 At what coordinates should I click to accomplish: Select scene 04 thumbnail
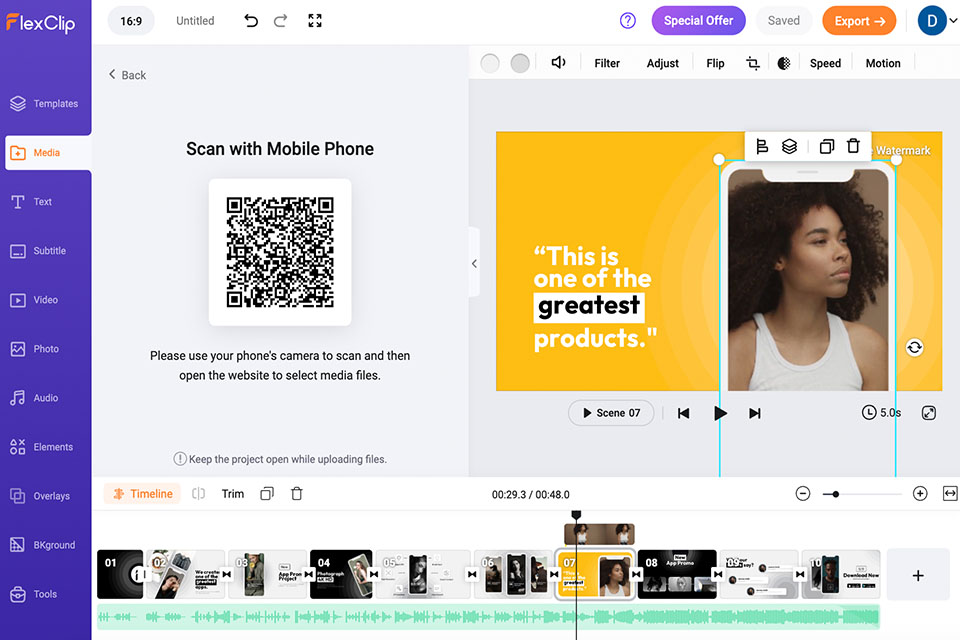(x=341, y=574)
